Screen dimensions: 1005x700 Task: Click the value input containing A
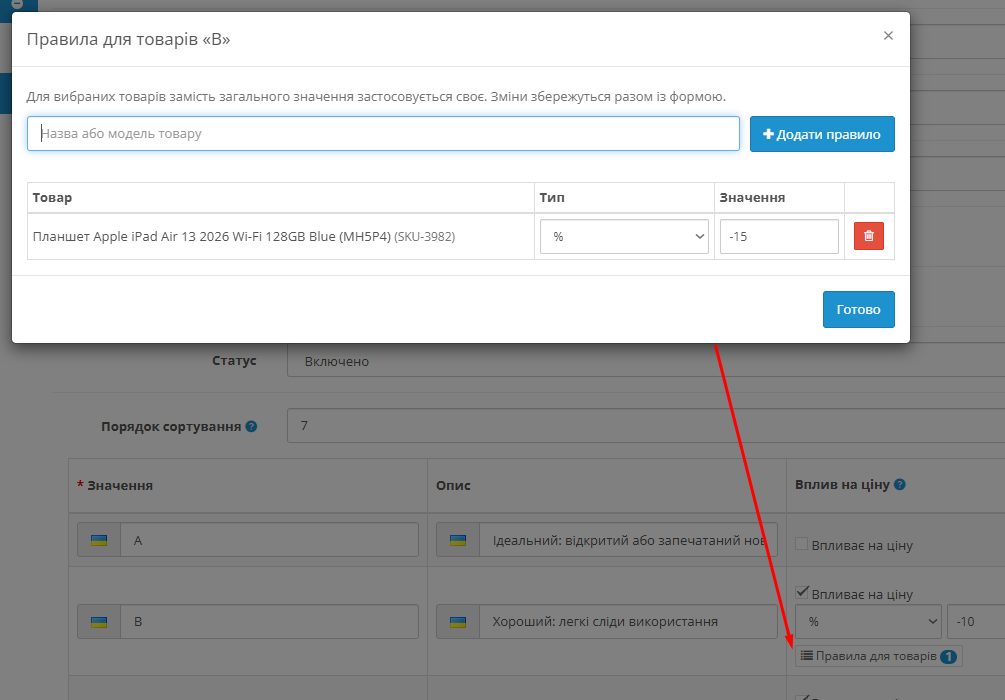[x=269, y=540]
